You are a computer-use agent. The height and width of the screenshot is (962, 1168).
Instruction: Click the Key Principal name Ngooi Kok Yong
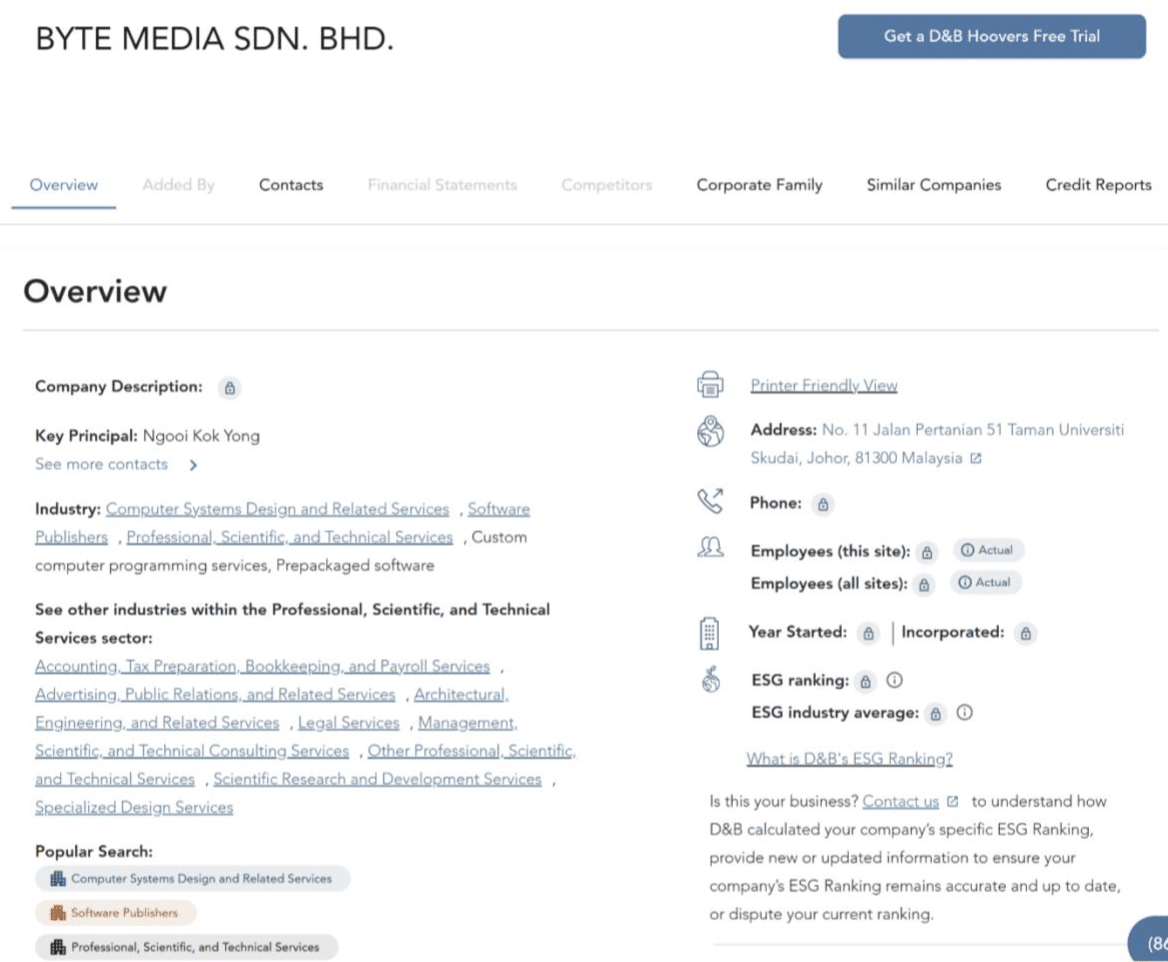[x=201, y=436]
